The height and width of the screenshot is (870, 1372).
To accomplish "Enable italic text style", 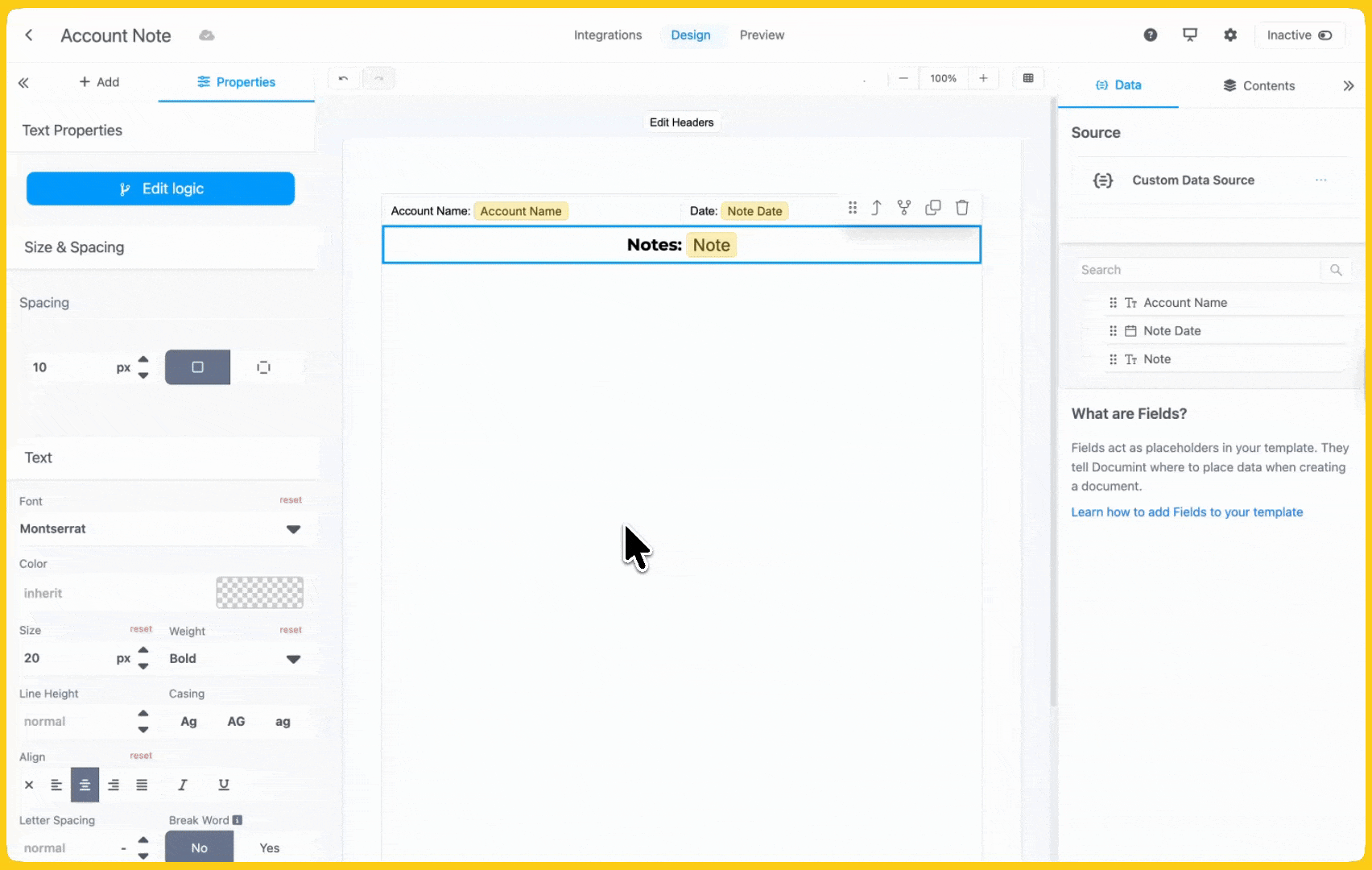I will point(183,785).
